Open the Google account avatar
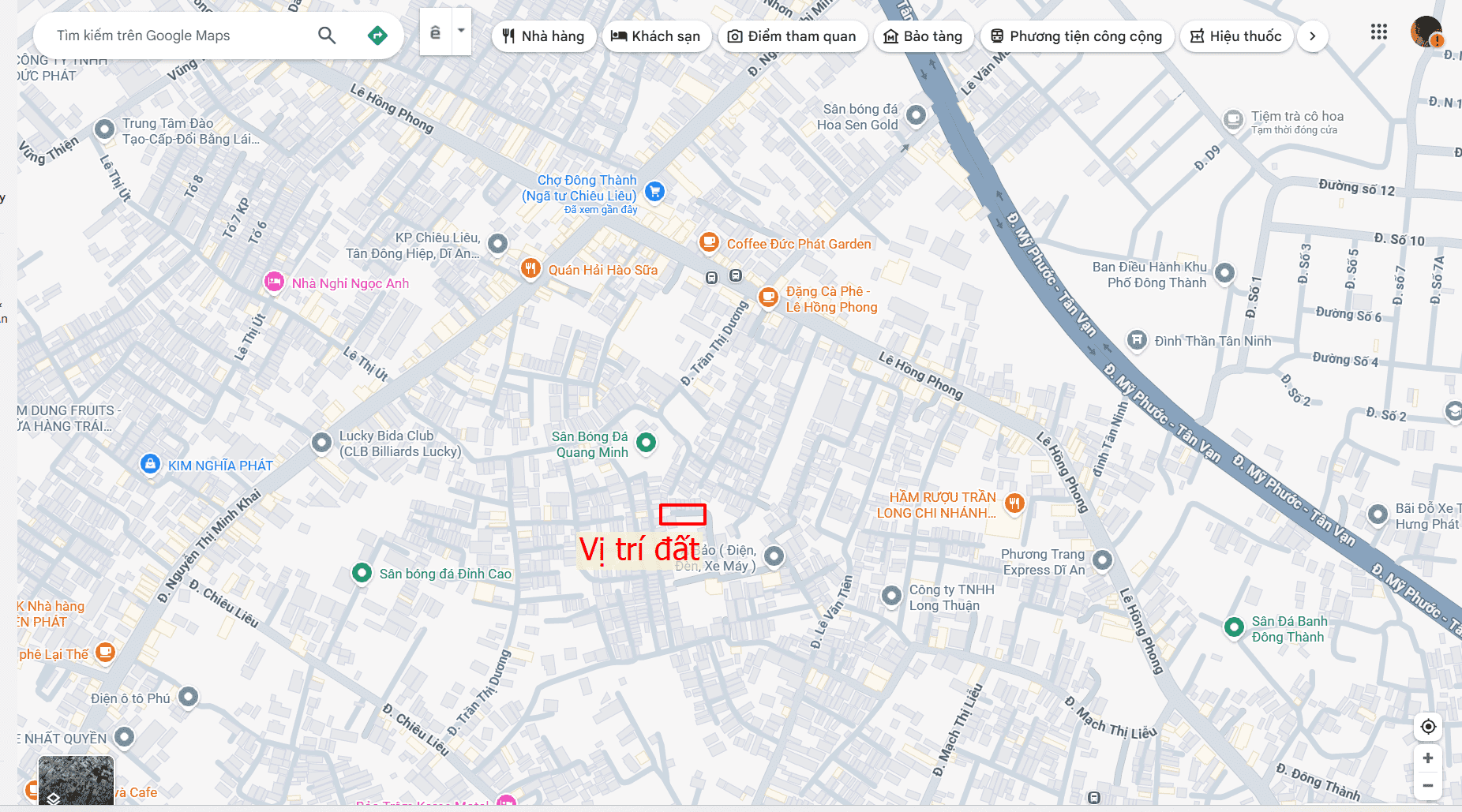 click(x=1426, y=32)
